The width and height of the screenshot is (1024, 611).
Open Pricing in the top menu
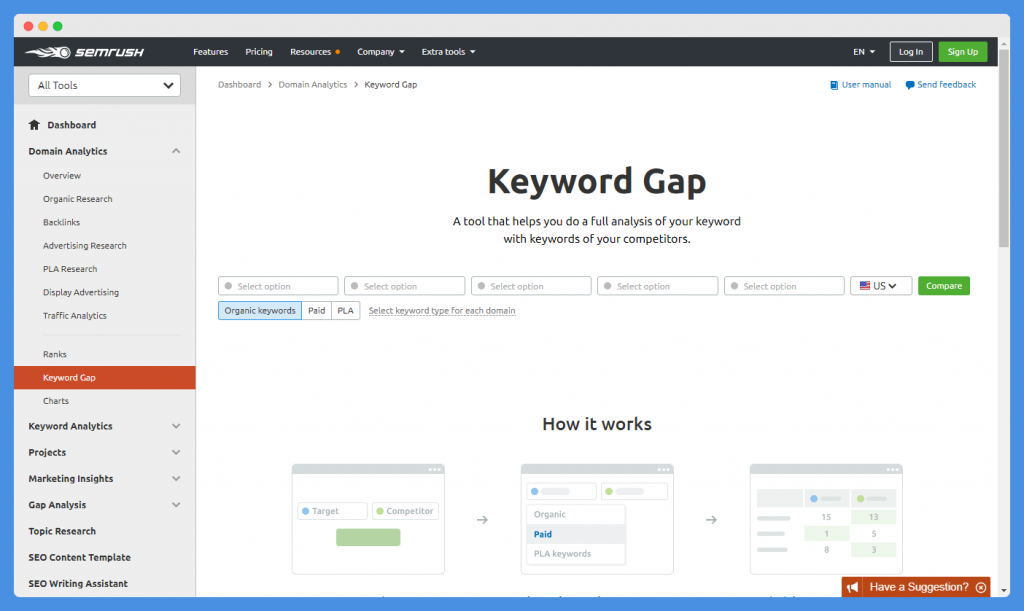259,52
